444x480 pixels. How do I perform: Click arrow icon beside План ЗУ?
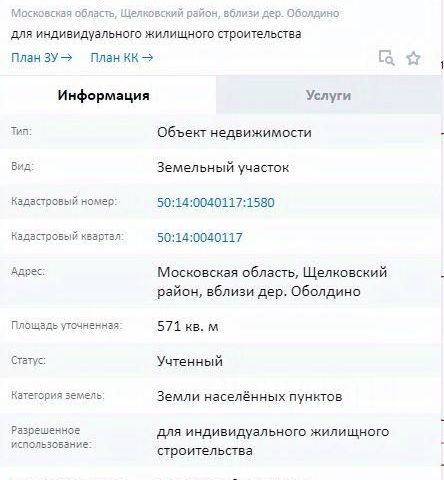(x=66, y=58)
